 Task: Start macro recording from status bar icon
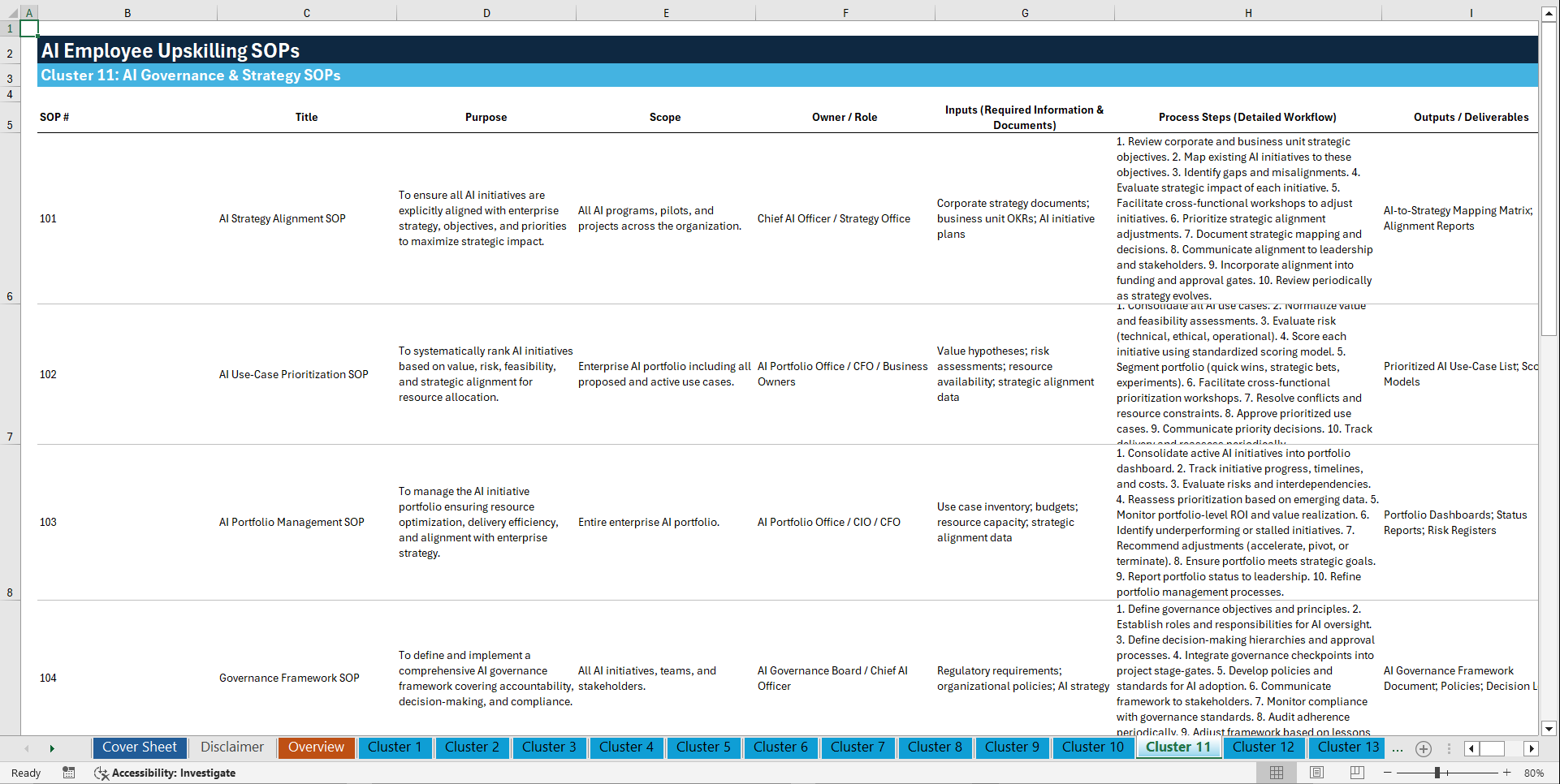(x=69, y=773)
